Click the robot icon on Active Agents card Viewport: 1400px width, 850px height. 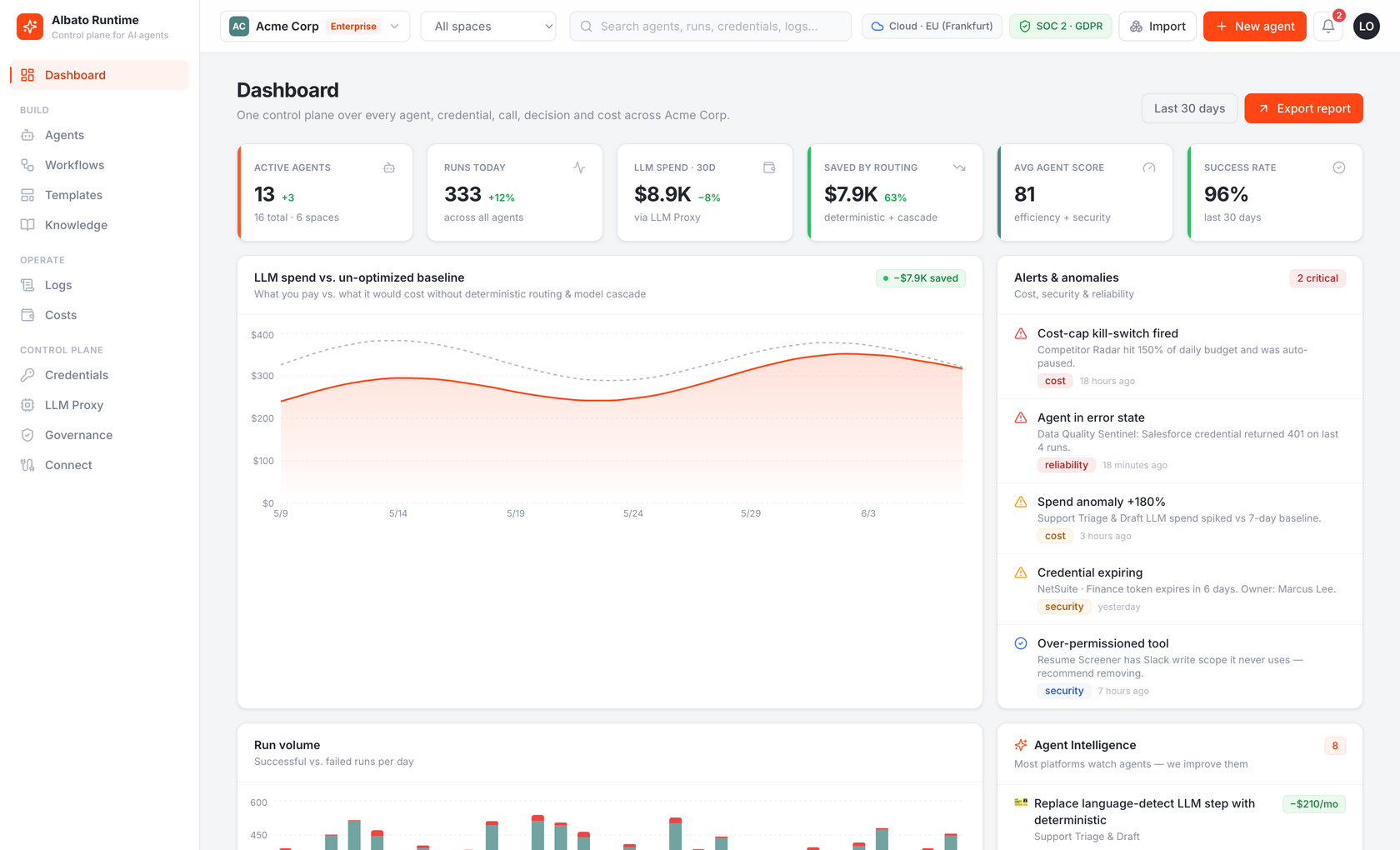coord(389,167)
